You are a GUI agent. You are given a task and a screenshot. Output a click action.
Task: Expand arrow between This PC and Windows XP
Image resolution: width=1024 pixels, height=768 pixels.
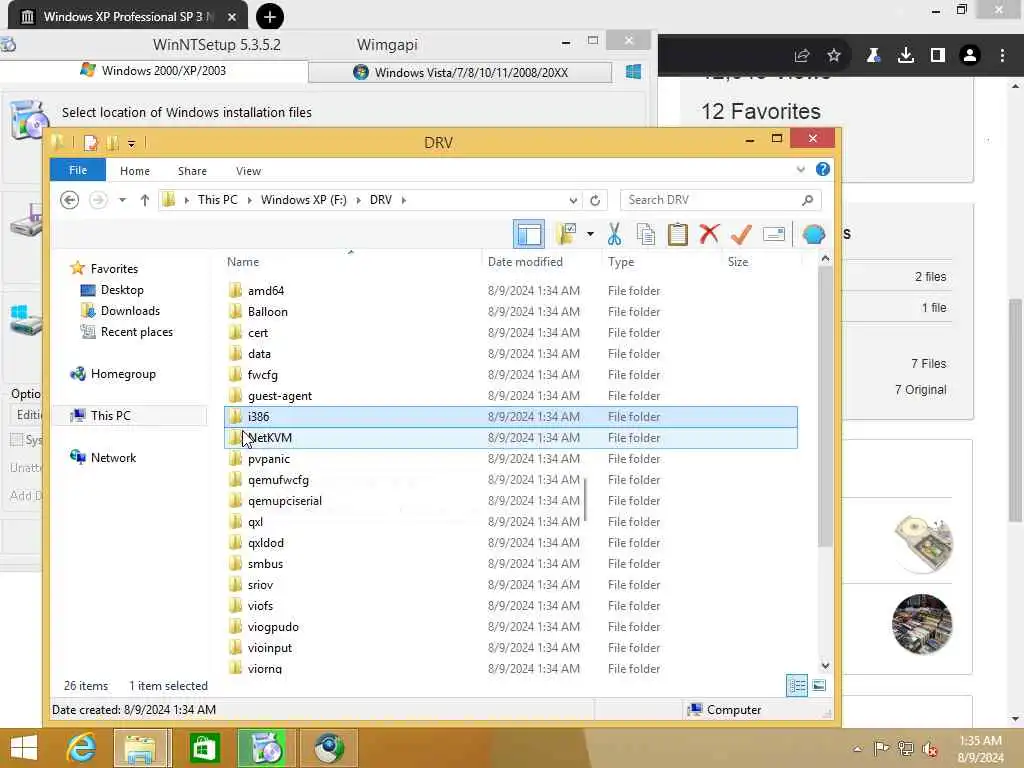[249, 200]
